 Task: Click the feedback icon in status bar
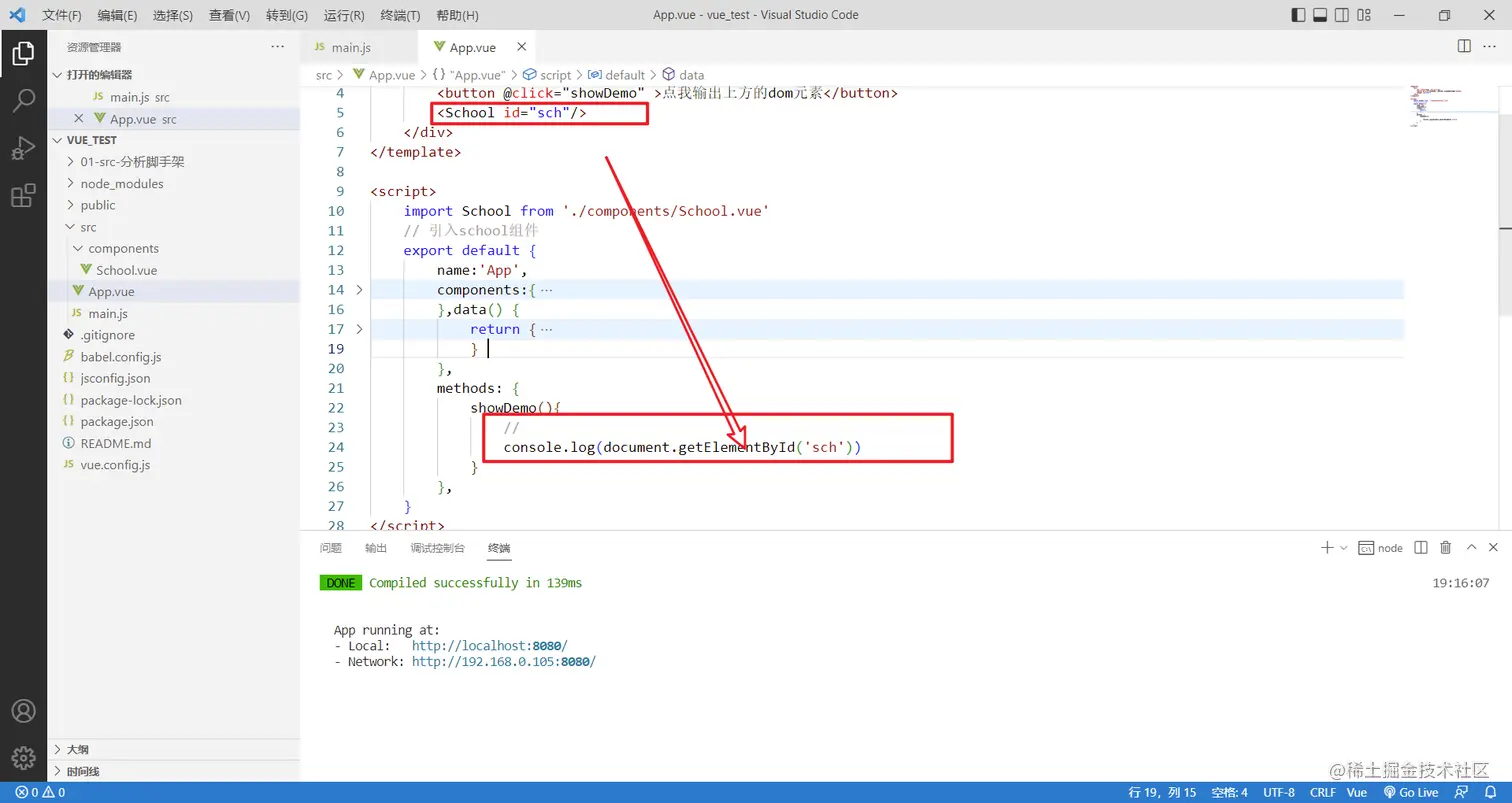pos(1463,793)
